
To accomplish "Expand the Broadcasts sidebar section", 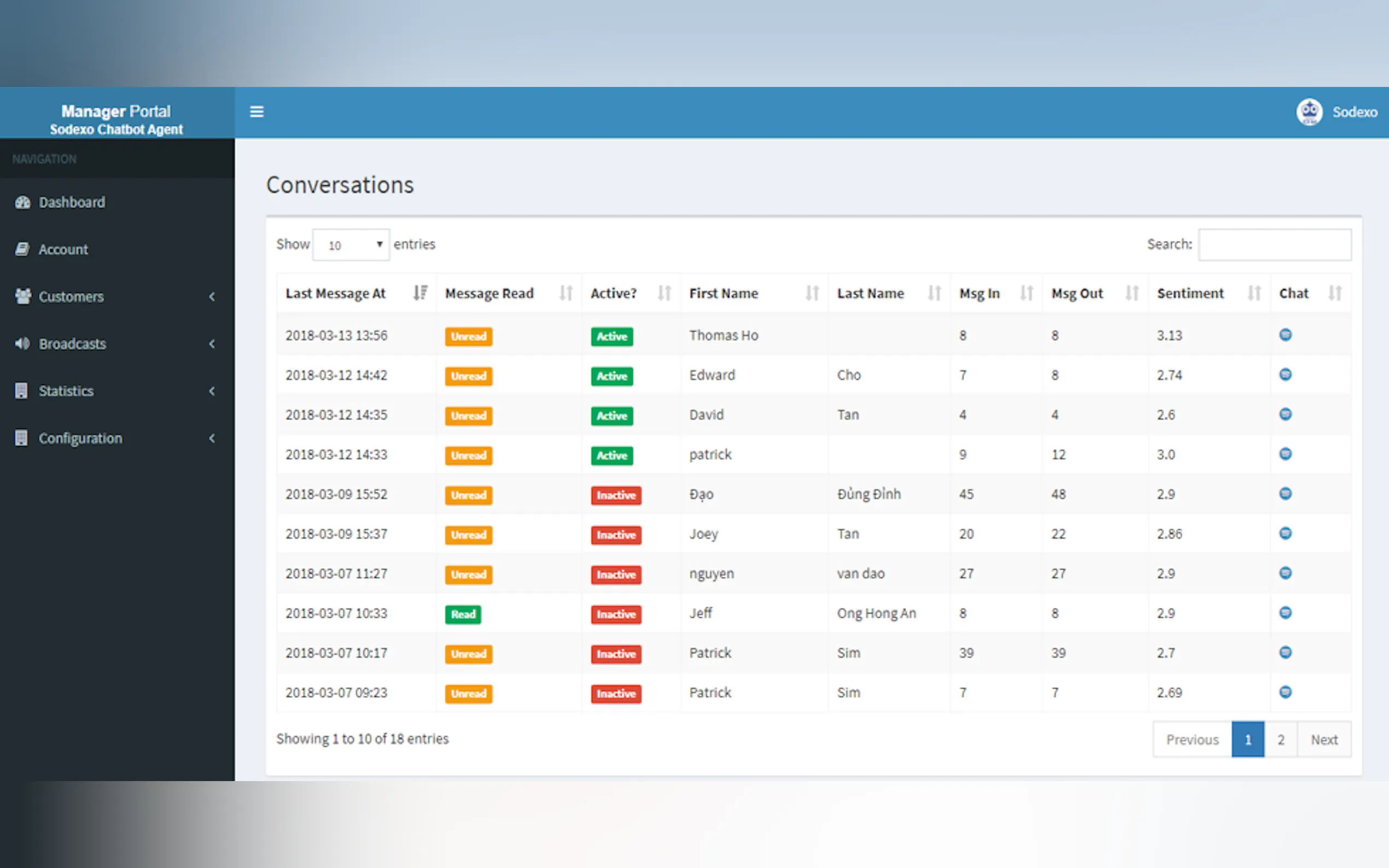I will [x=72, y=343].
